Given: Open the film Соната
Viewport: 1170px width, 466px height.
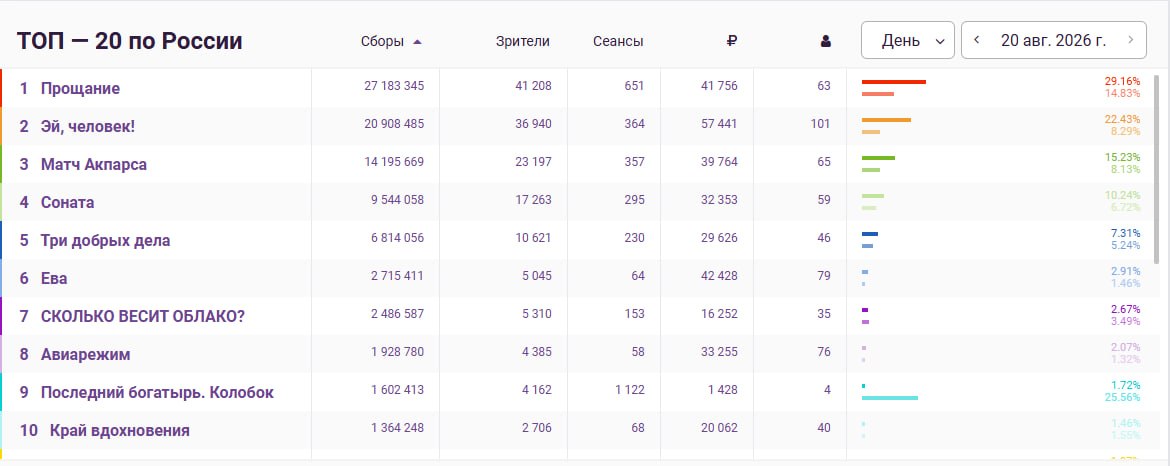Looking at the screenshot, I should [x=67, y=203].
